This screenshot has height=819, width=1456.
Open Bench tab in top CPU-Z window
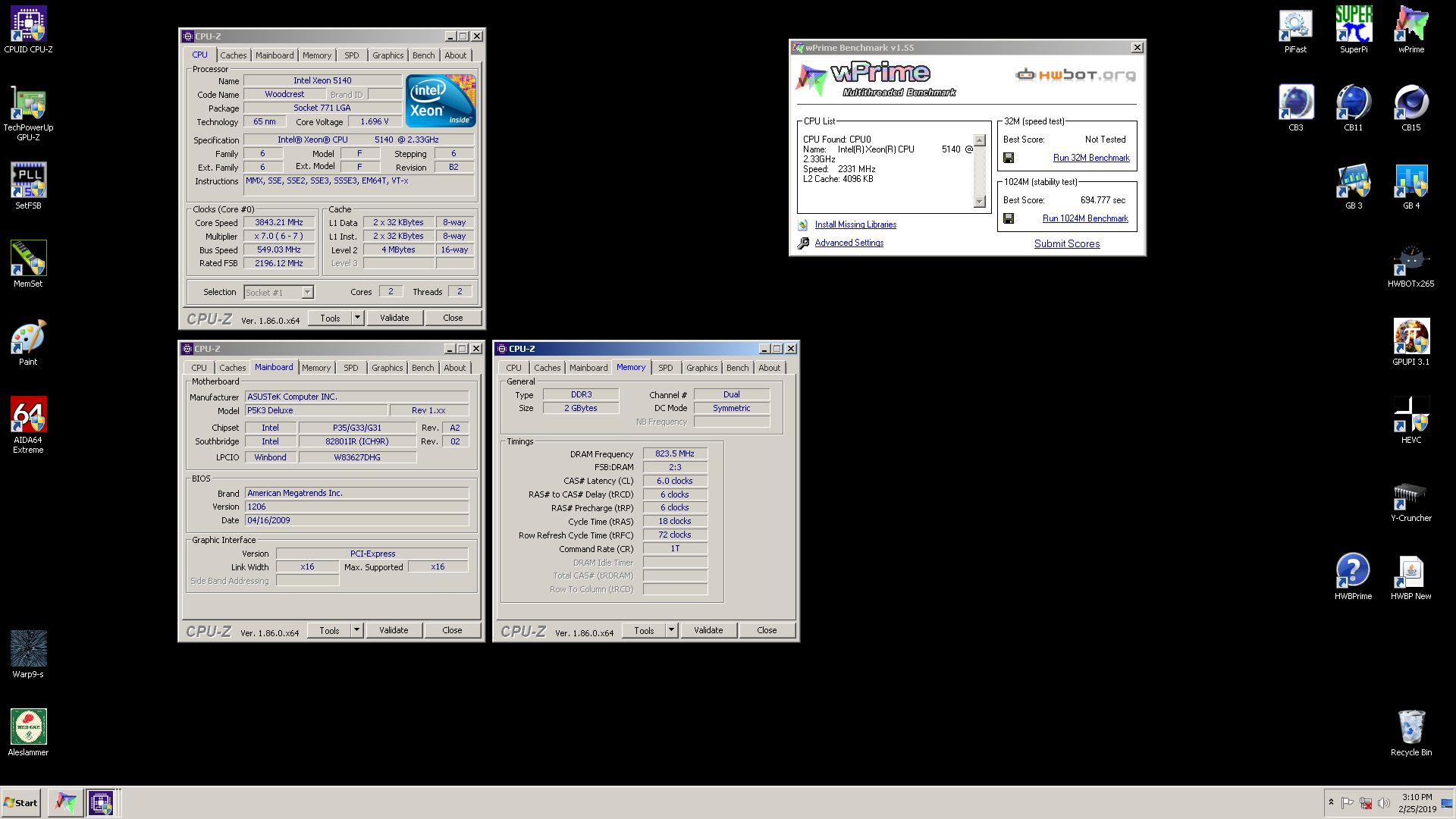[424, 55]
